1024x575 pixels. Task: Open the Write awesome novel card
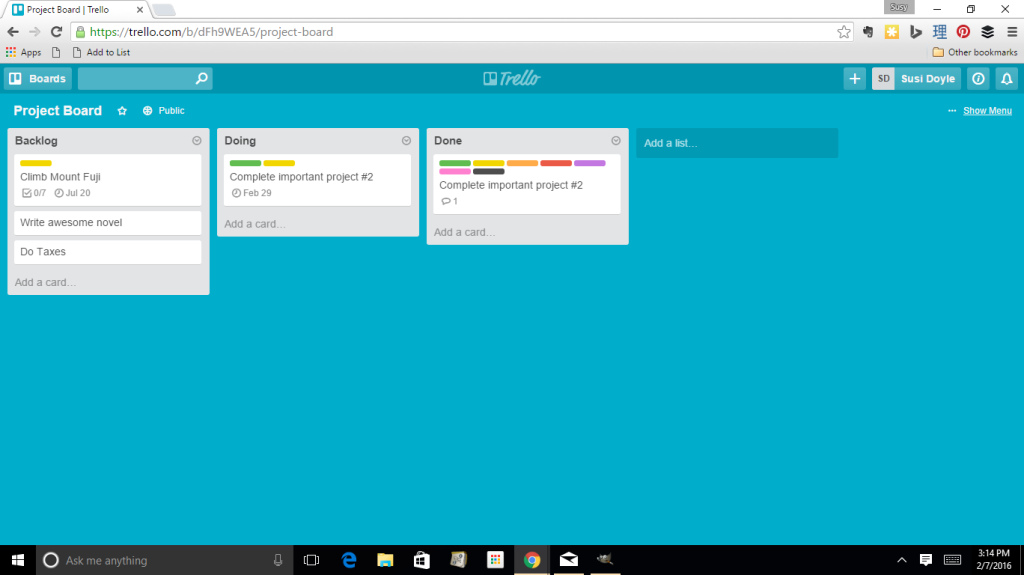point(108,223)
